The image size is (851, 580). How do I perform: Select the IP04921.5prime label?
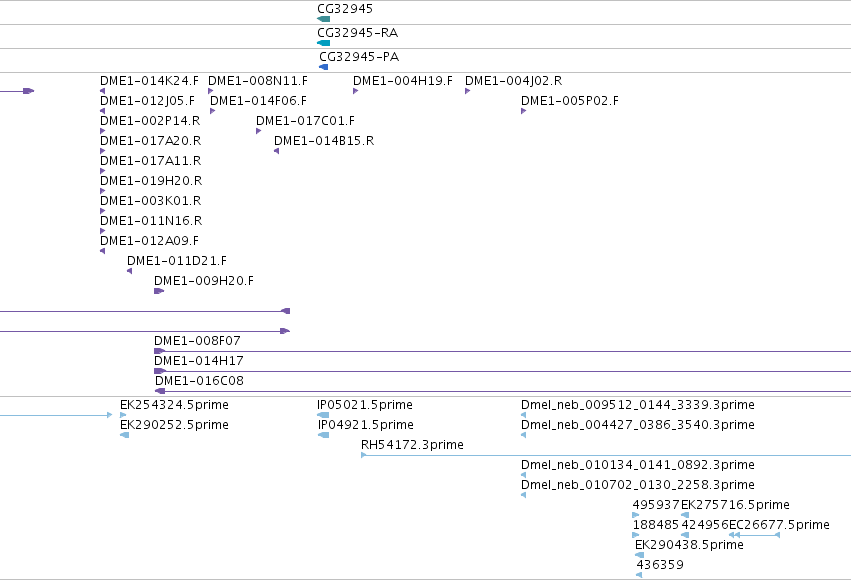click(366, 425)
